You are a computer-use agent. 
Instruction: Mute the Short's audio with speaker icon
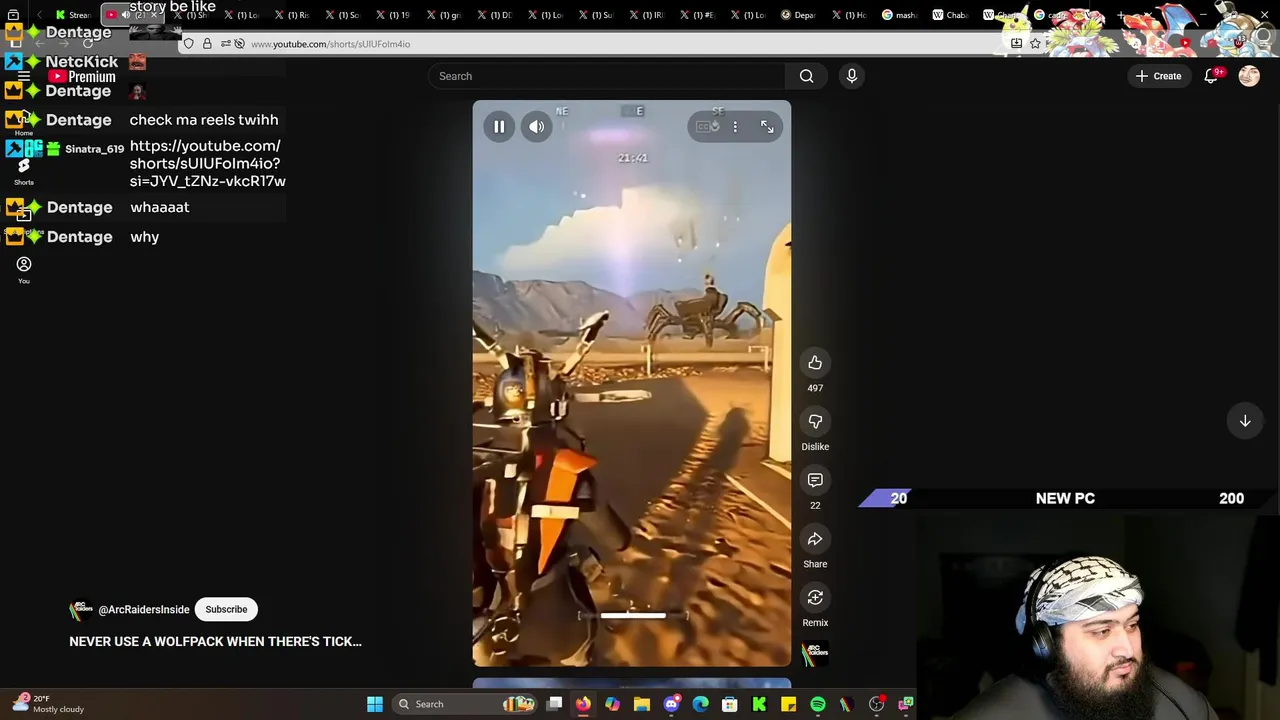tap(537, 127)
